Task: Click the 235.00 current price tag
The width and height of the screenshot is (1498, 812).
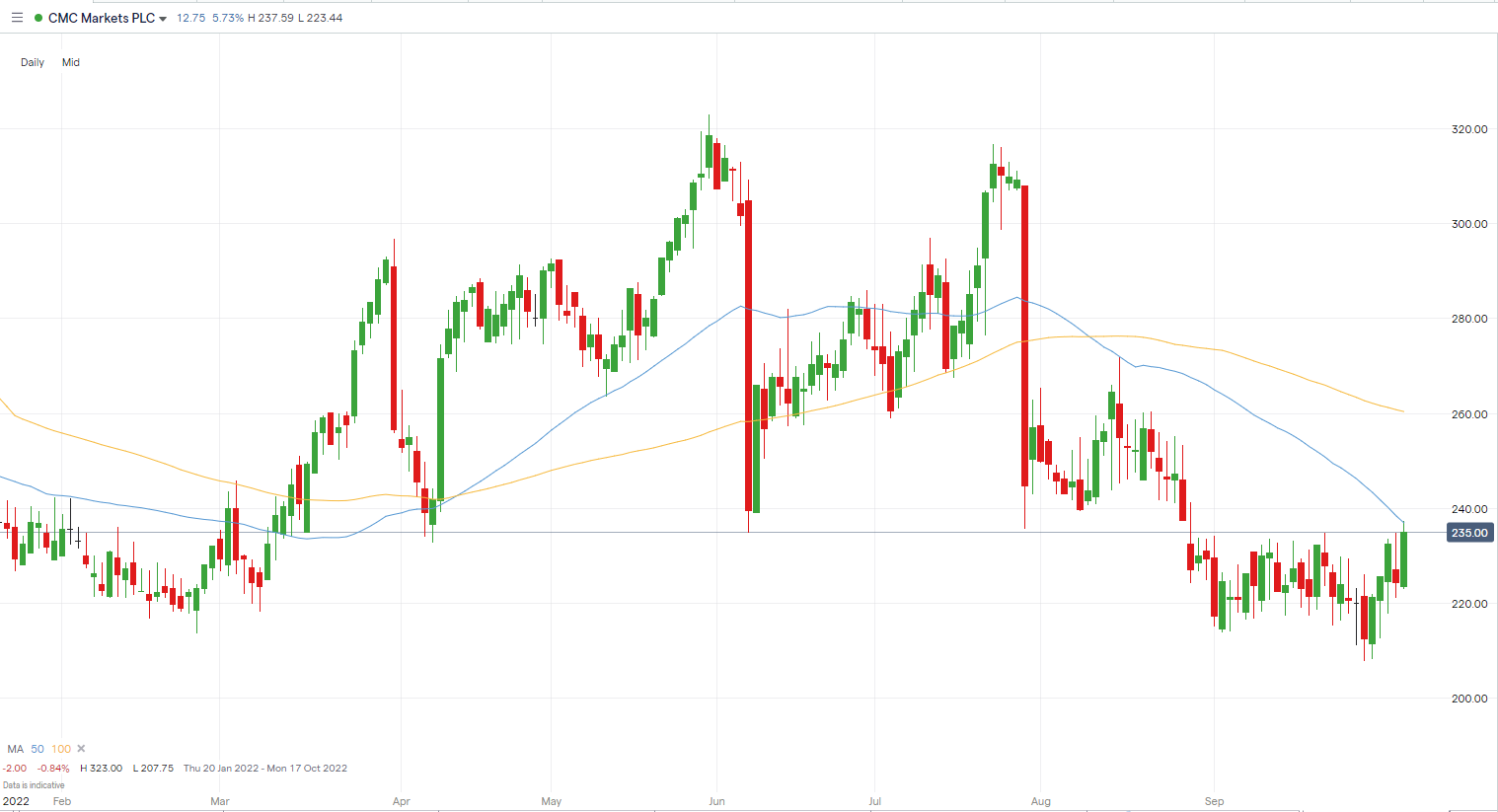Action: pos(1469,532)
